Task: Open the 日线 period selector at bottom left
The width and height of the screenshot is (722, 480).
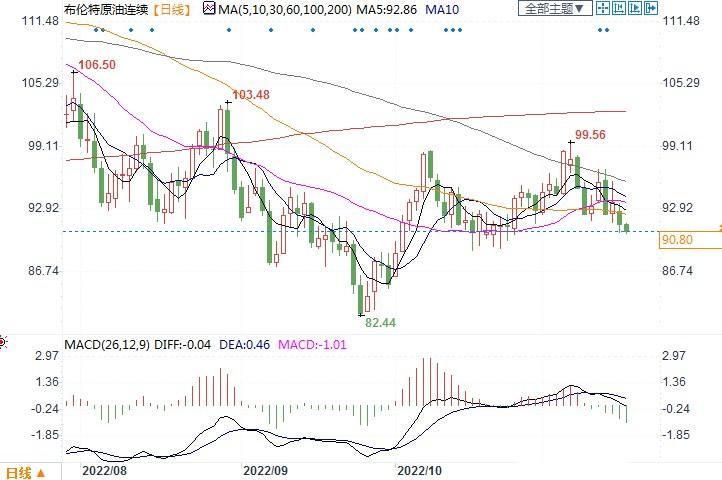Action: [18, 472]
